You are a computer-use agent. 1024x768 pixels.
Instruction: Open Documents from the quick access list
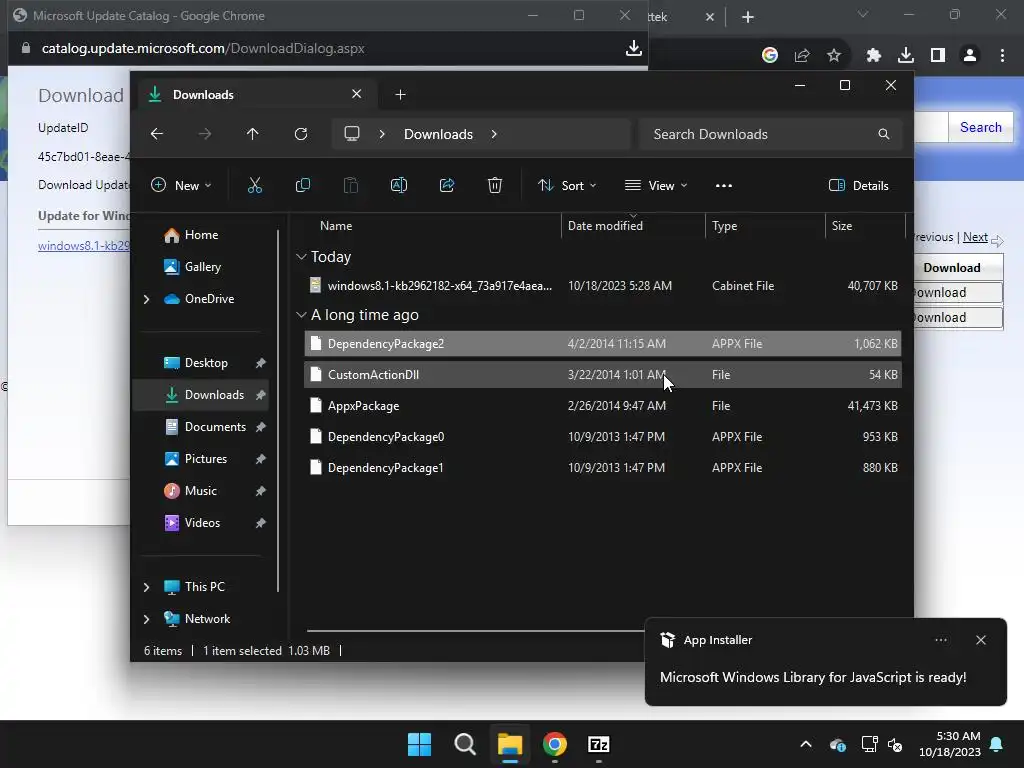click(x=216, y=426)
